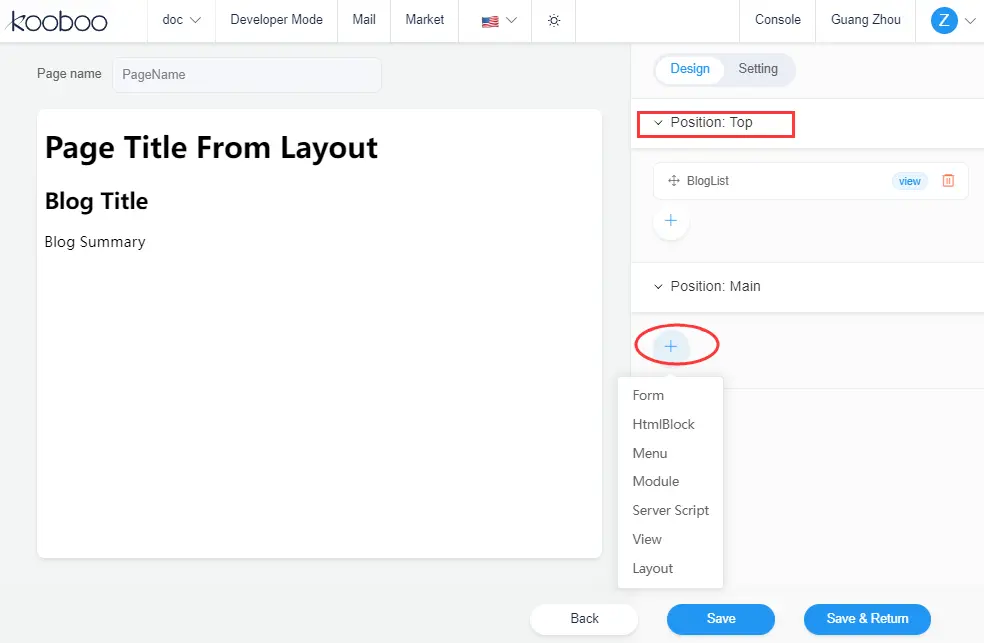Click the plus button under Position: Main
Image resolution: width=984 pixels, height=643 pixels.
tap(671, 346)
